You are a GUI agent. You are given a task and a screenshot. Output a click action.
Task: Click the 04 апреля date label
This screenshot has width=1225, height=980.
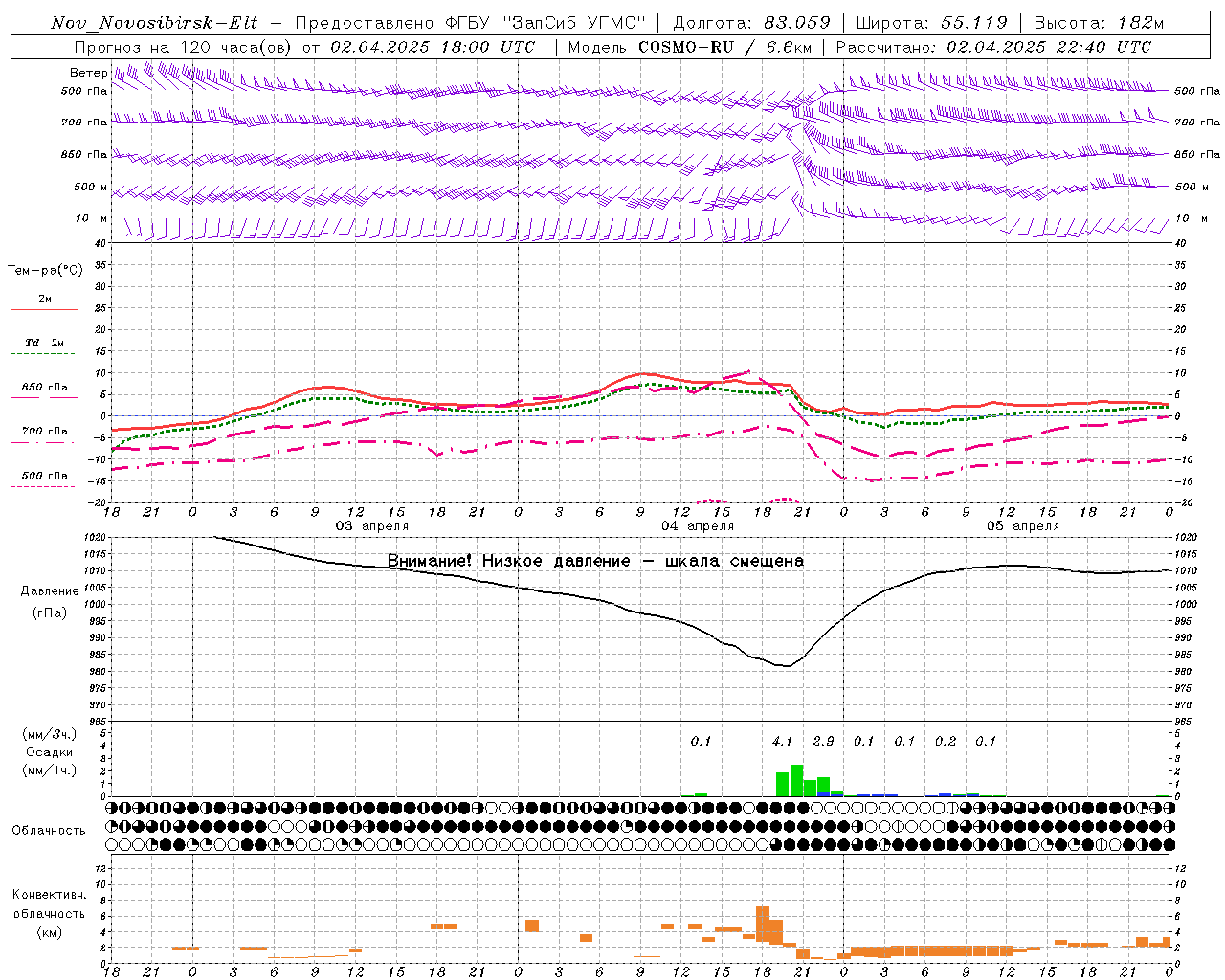click(x=698, y=526)
